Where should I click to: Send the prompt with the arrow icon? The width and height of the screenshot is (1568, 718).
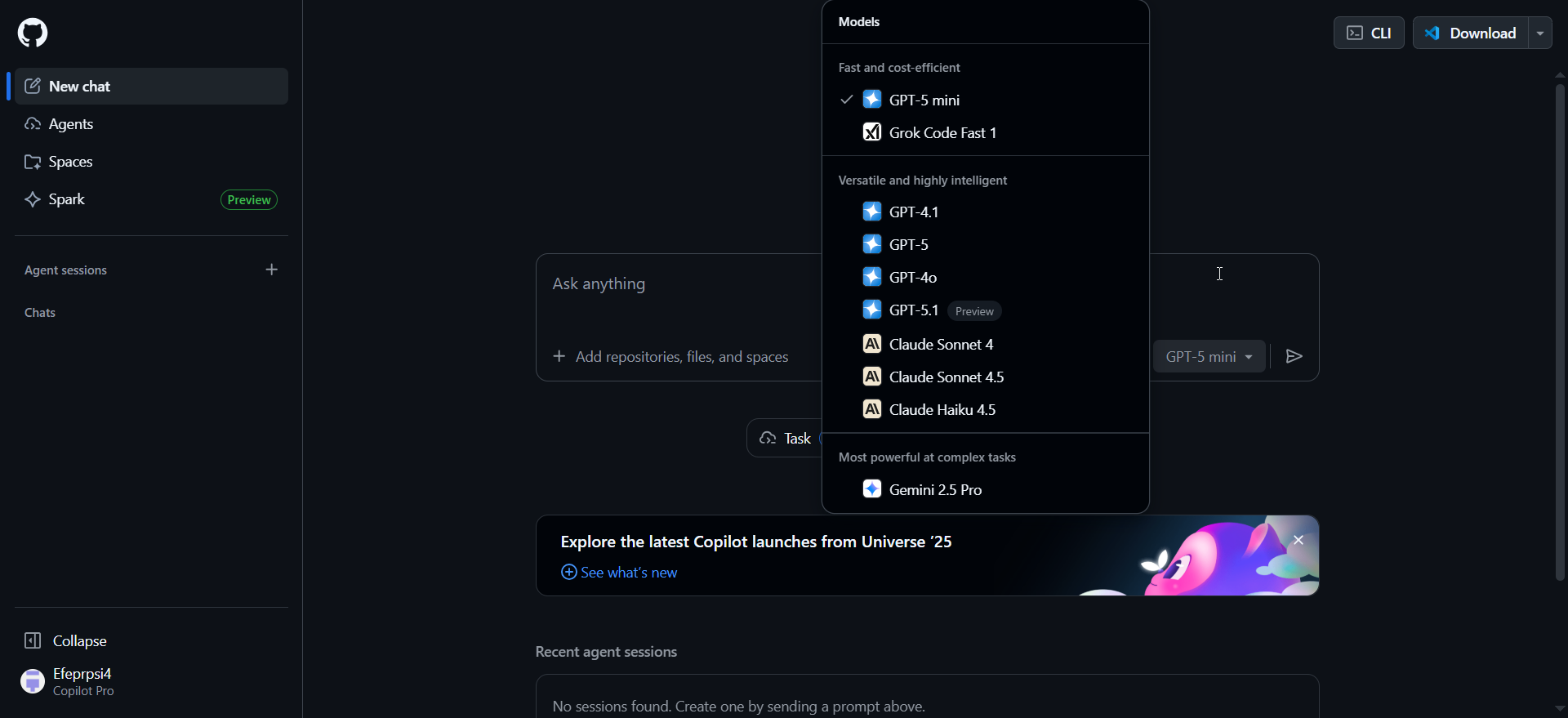coord(1294,356)
